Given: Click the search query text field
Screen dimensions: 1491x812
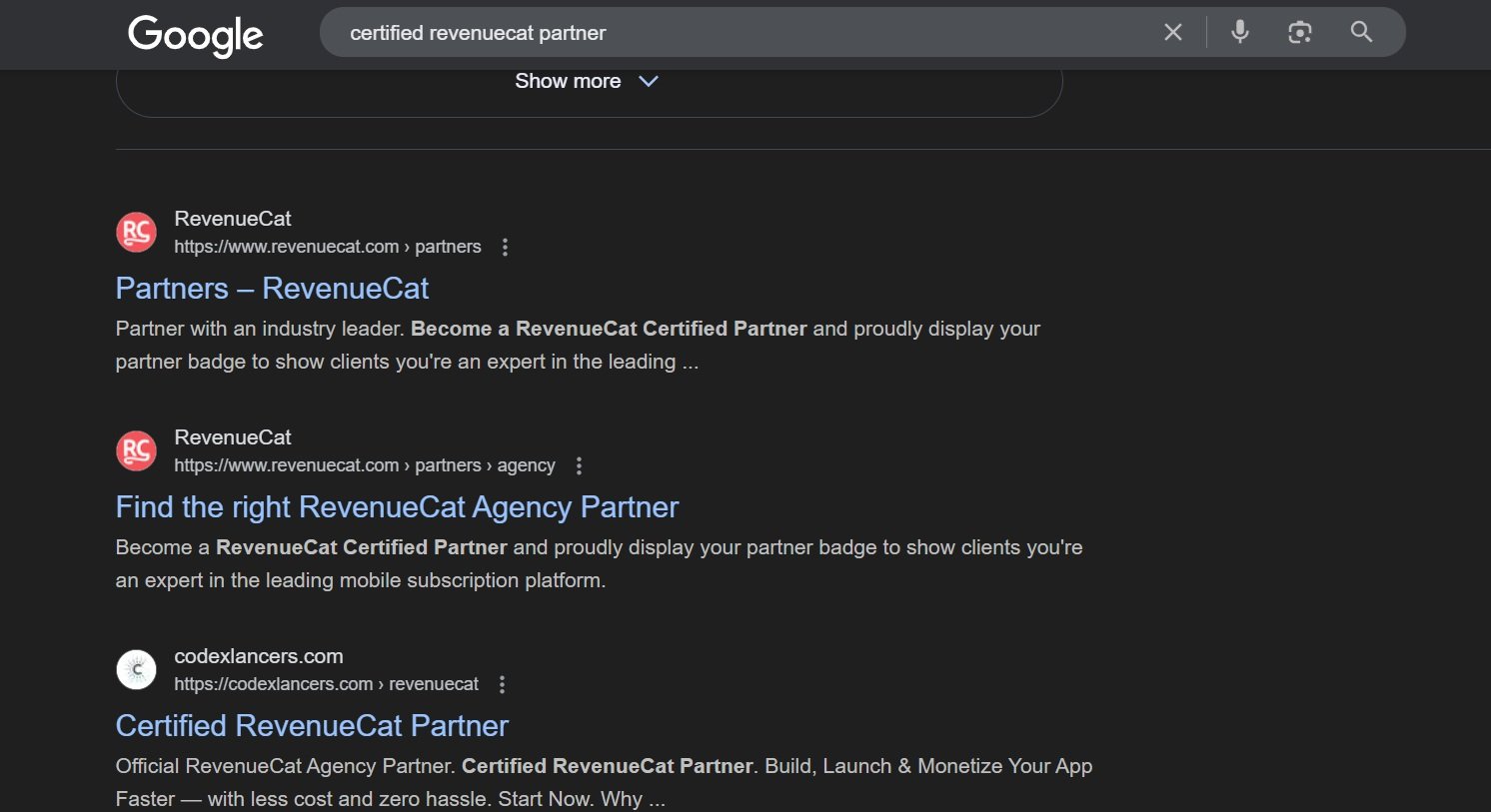Looking at the screenshot, I should [740, 33].
